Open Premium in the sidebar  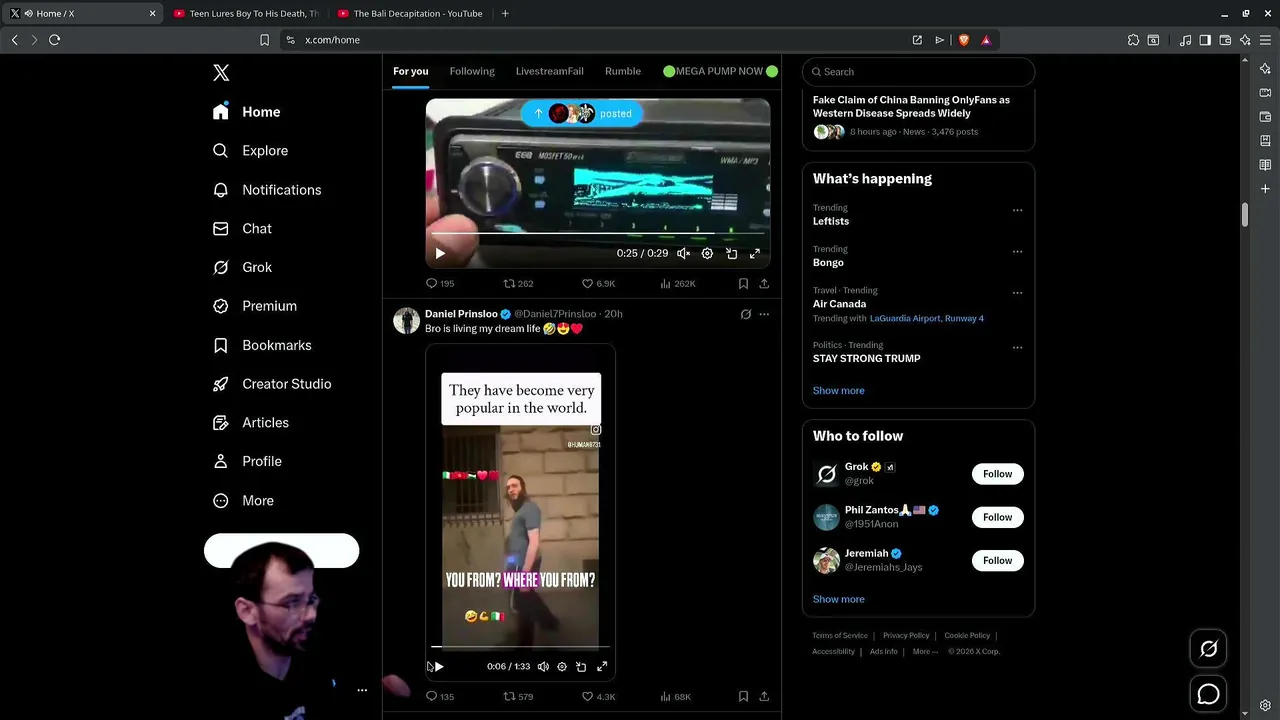coord(255,306)
